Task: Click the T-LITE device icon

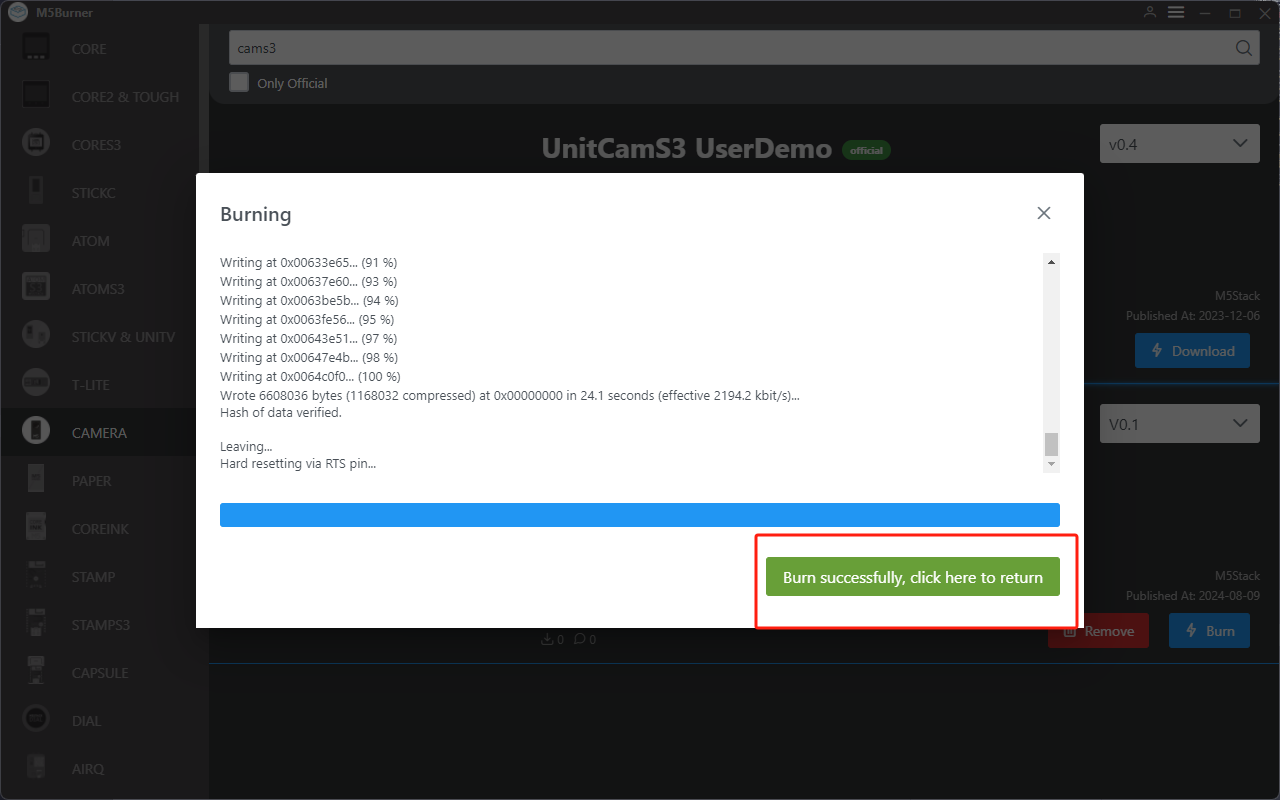Action: 36,383
